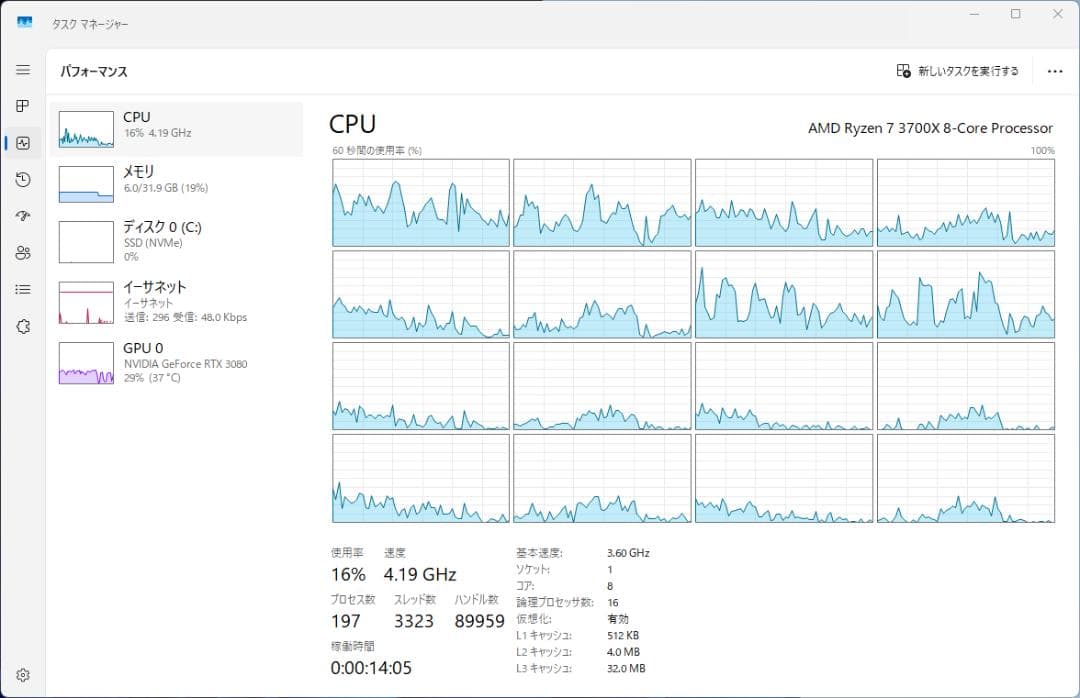
Task: Open the プロセス (Processes) page icon
Action: coord(23,106)
